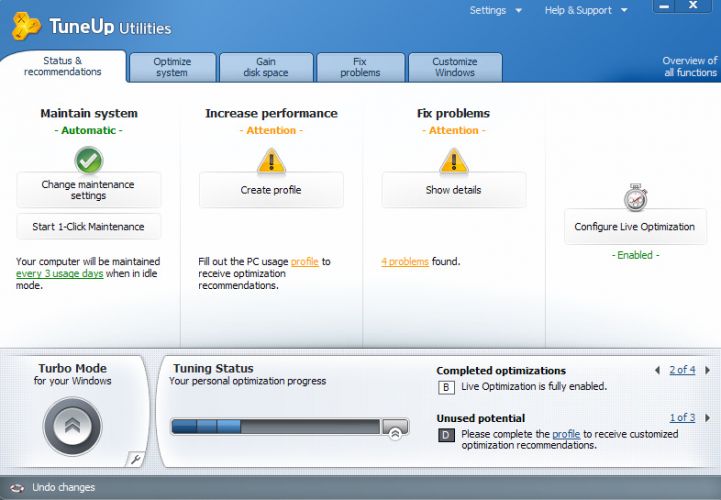Click the Tuning Status progress bar
This screenshot has width=721, height=500.
[x=276, y=426]
